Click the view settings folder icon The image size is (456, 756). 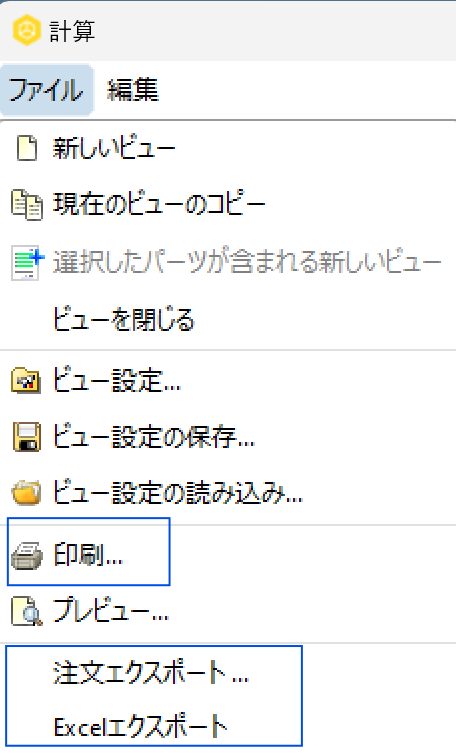[x=26, y=381]
